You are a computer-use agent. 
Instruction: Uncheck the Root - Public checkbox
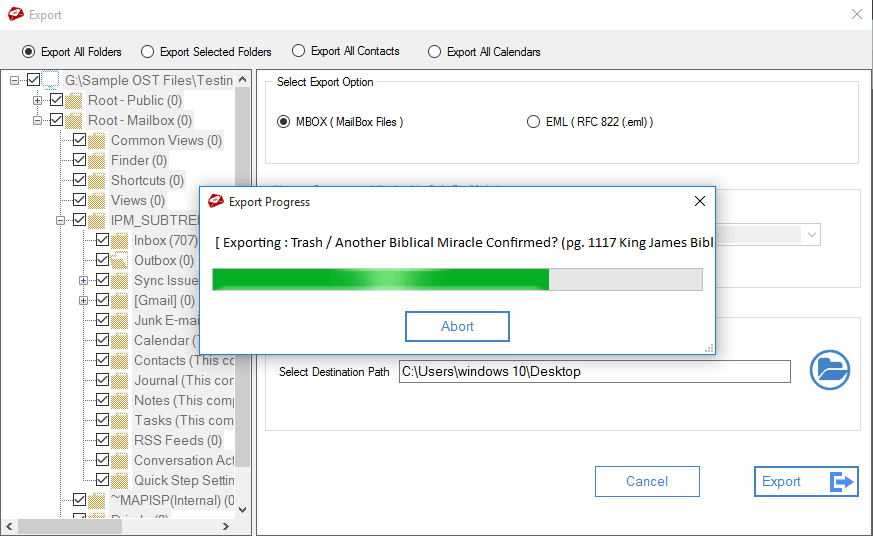click(56, 100)
